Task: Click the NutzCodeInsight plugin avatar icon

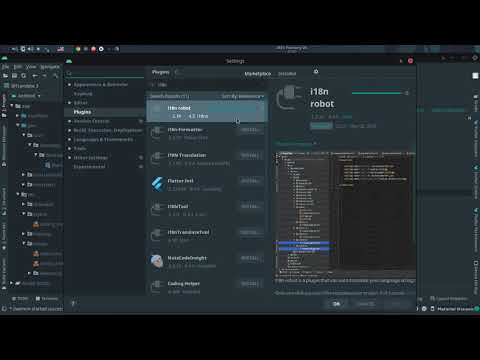Action: [157, 261]
